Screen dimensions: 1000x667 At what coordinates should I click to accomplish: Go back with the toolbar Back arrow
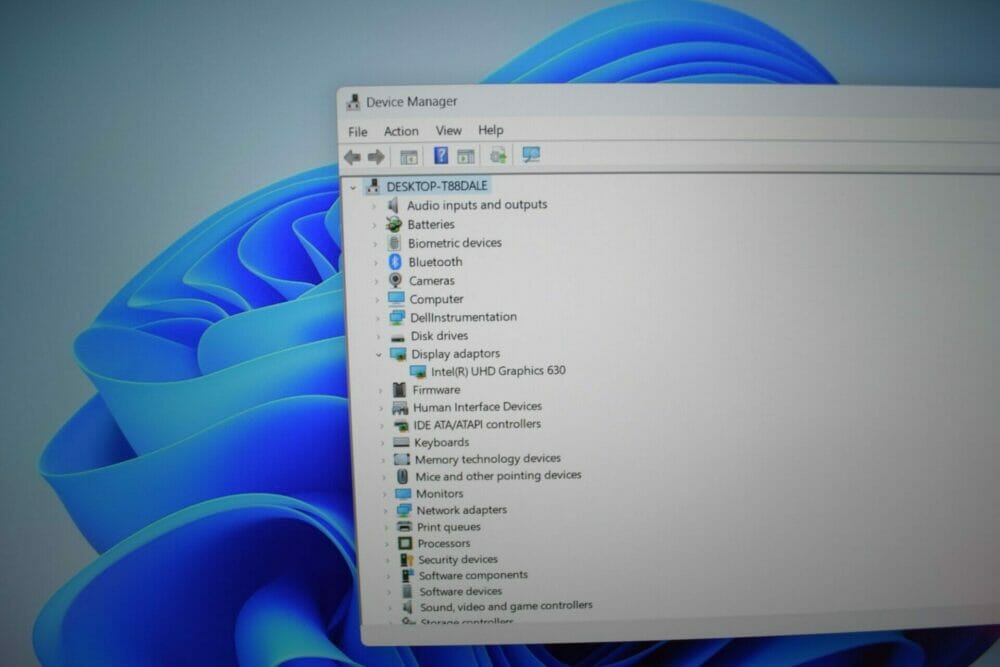coord(352,157)
